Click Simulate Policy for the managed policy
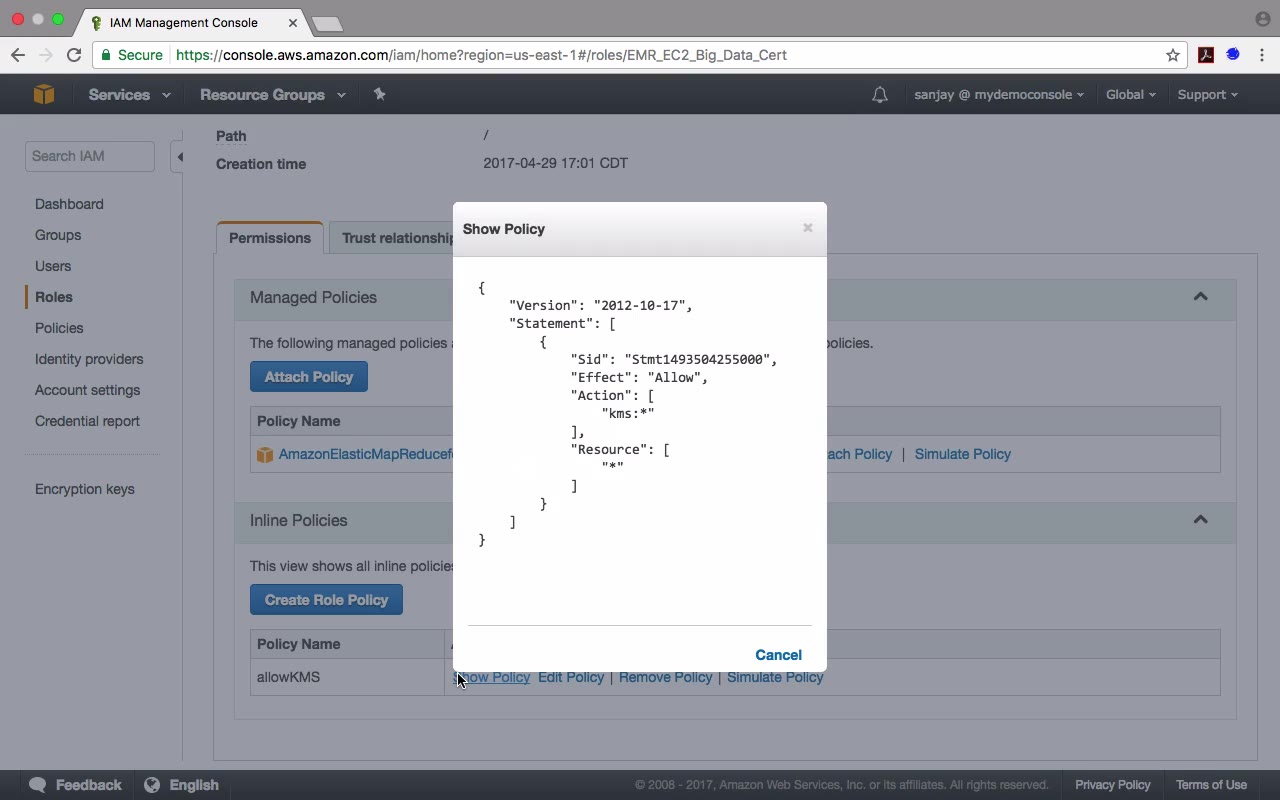The image size is (1280, 800). 963,454
